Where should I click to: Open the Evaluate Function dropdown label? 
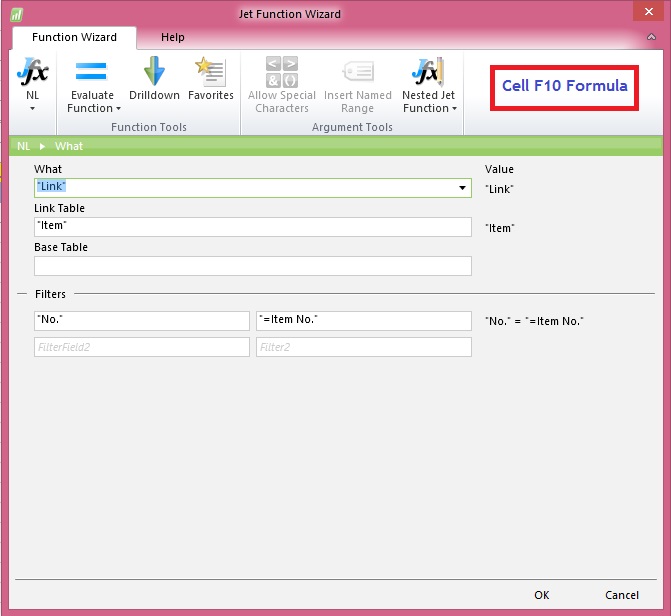point(95,108)
